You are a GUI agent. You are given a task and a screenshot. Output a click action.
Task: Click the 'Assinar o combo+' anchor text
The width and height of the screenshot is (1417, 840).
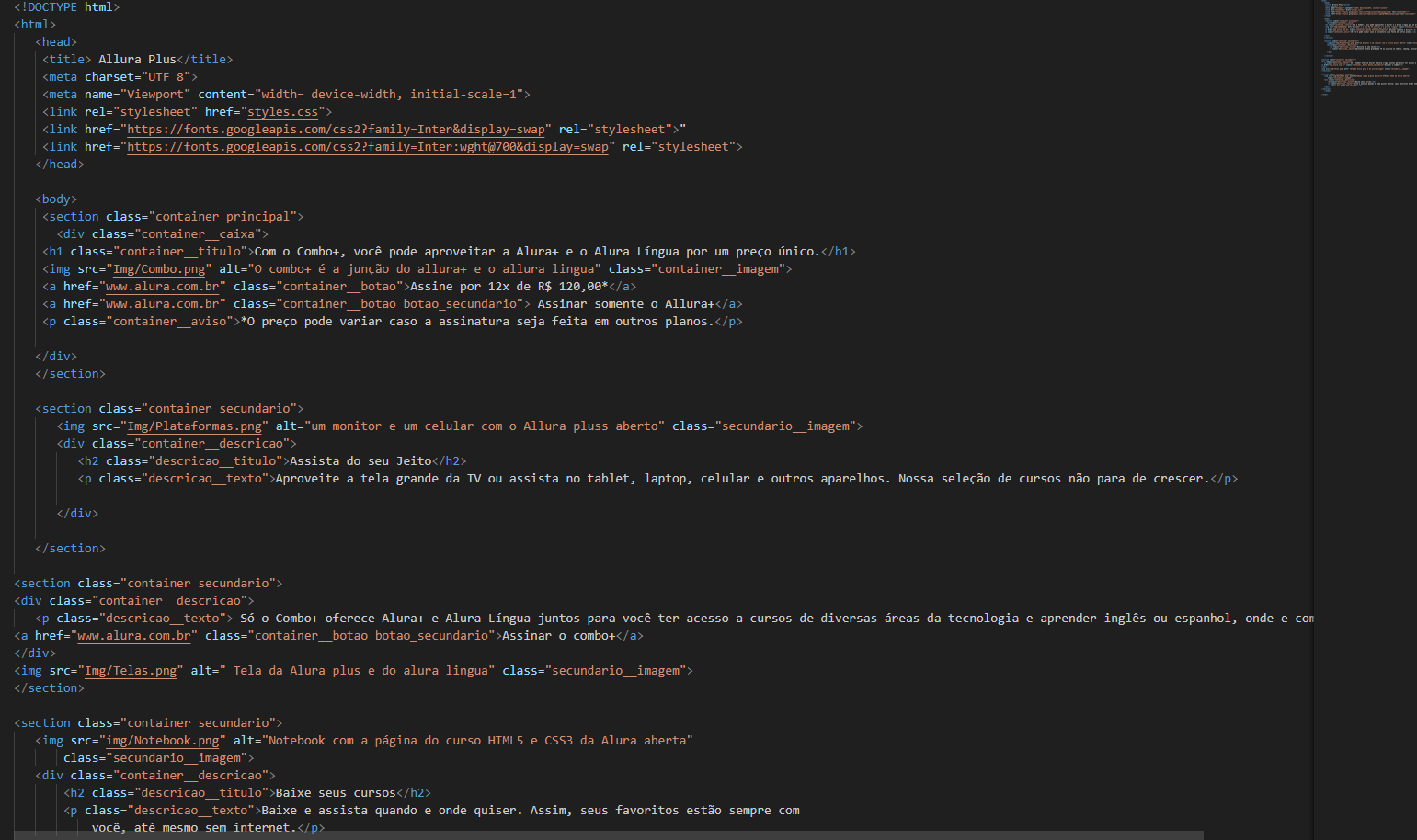click(559, 636)
